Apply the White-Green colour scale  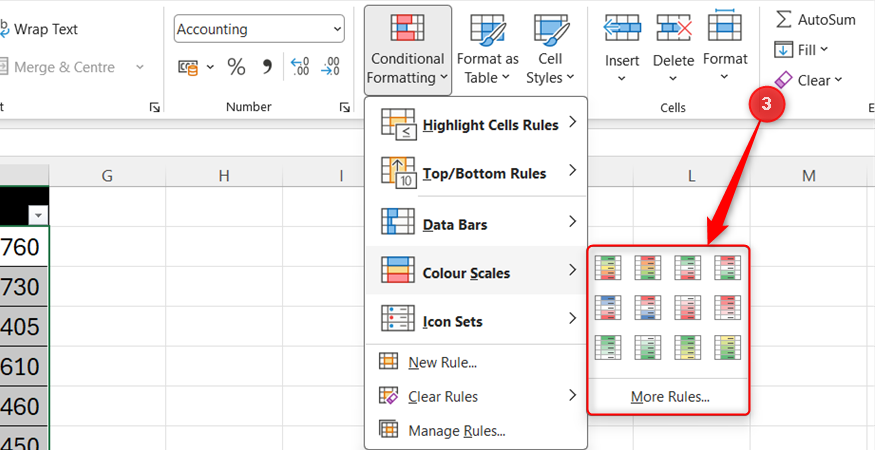648,347
